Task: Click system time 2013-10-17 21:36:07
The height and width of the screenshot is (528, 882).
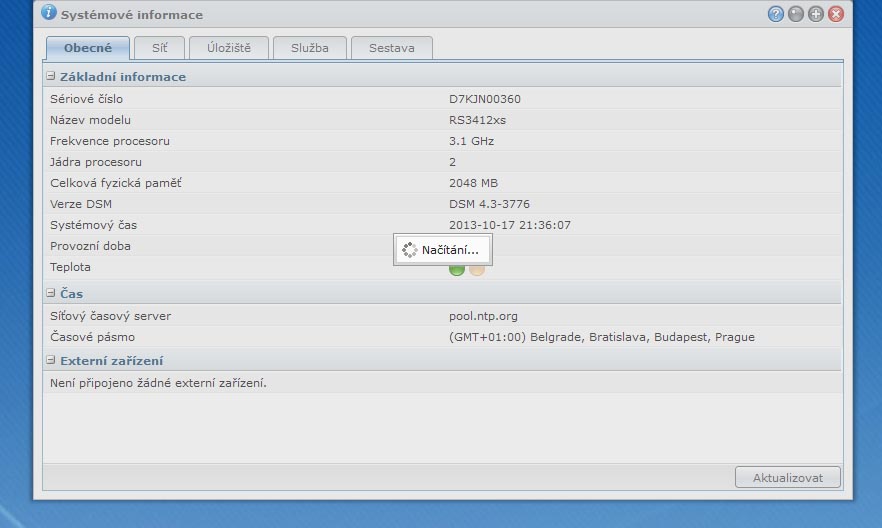Action: 510,225
